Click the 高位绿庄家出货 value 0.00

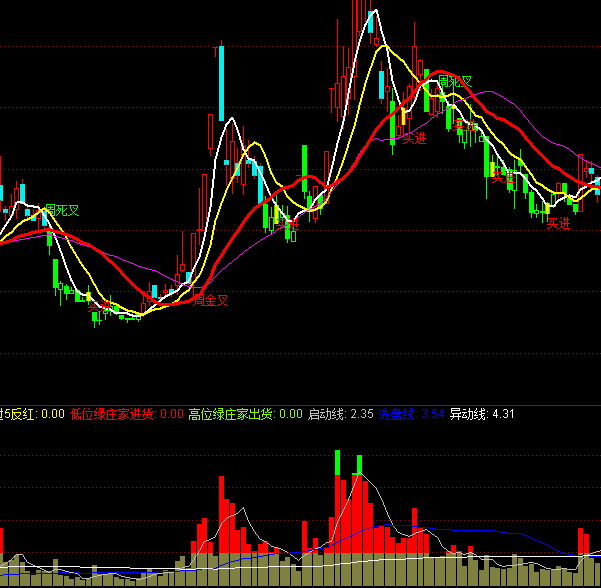pyautogui.click(x=290, y=414)
